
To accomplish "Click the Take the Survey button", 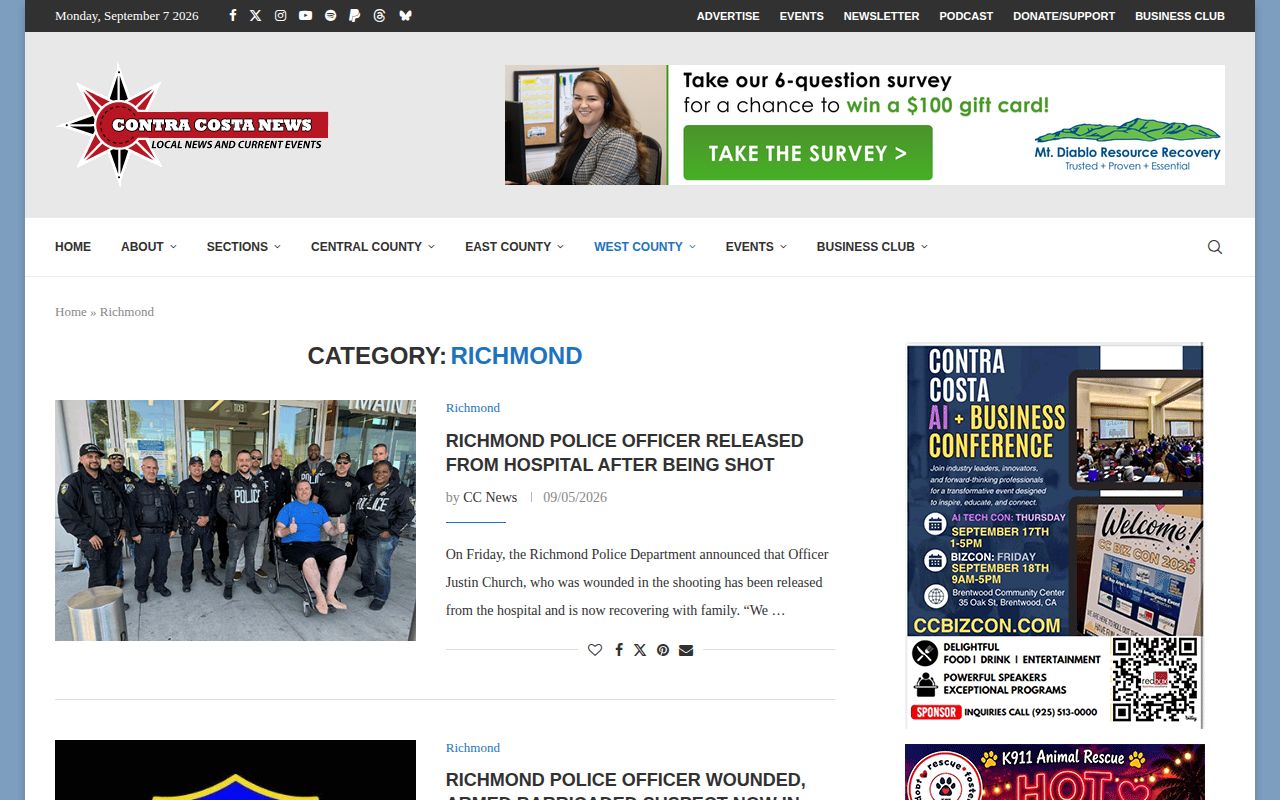I will (808, 153).
